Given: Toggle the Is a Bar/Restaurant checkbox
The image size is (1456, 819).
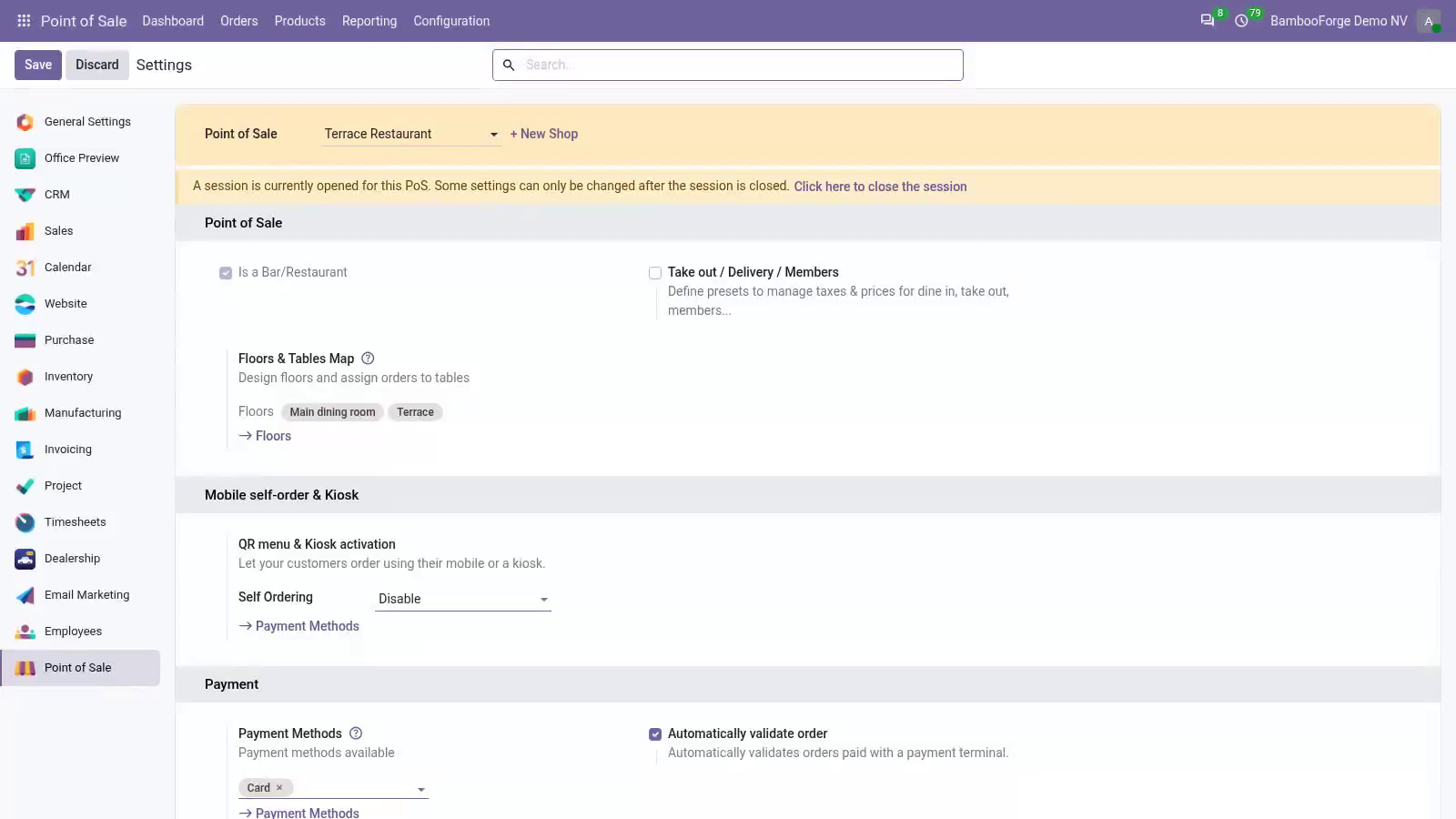Looking at the screenshot, I should (226, 273).
